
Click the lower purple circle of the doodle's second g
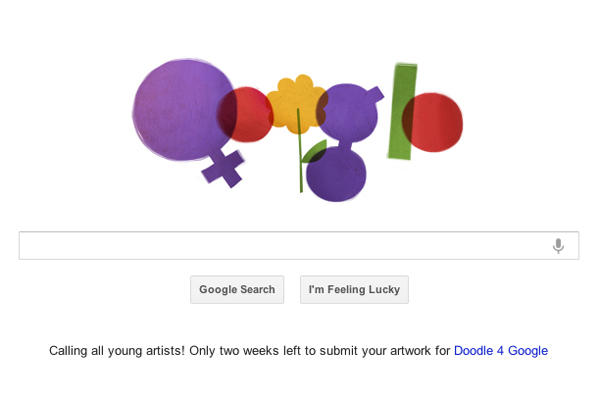[336, 174]
